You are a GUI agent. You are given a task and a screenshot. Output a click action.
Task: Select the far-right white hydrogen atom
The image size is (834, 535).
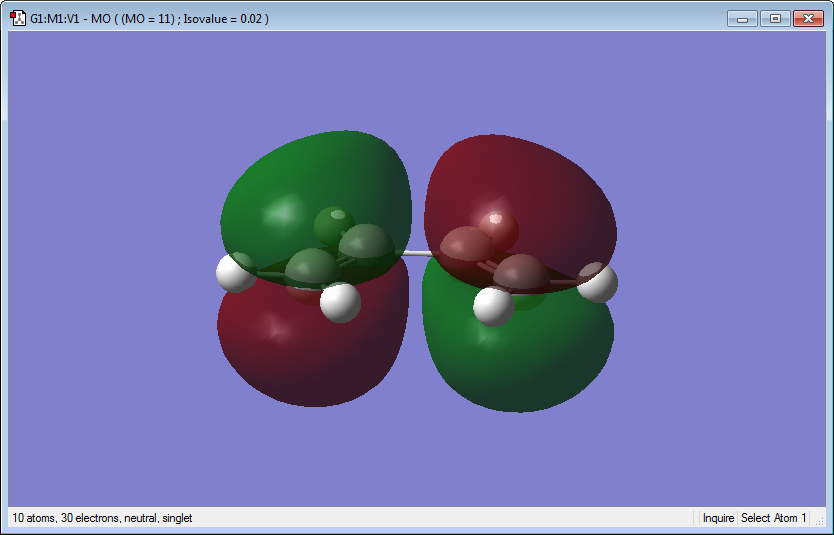[598, 282]
